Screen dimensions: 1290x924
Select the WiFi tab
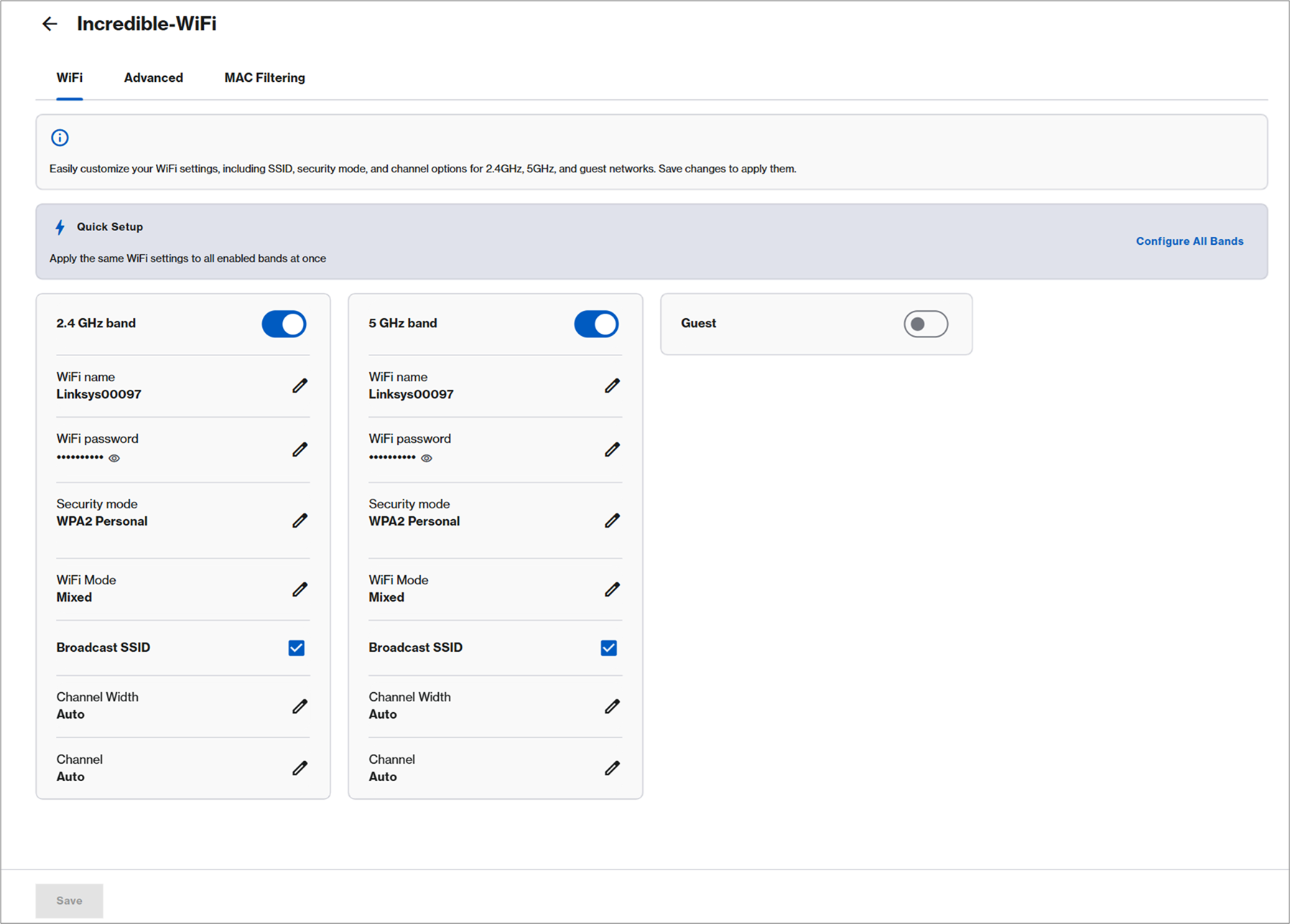pyautogui.click(x=69, y=78)
